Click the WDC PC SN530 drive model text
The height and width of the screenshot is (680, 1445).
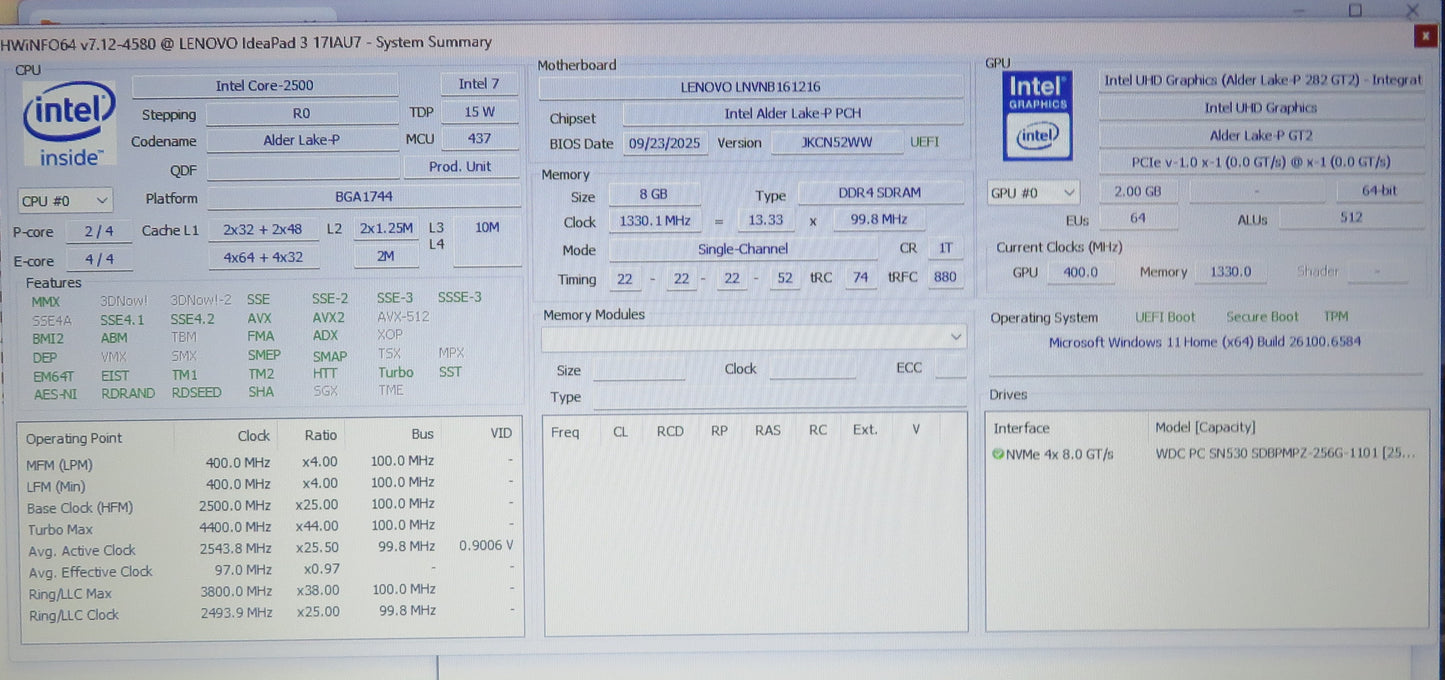pyautogui.click(x=1285, y=453)
